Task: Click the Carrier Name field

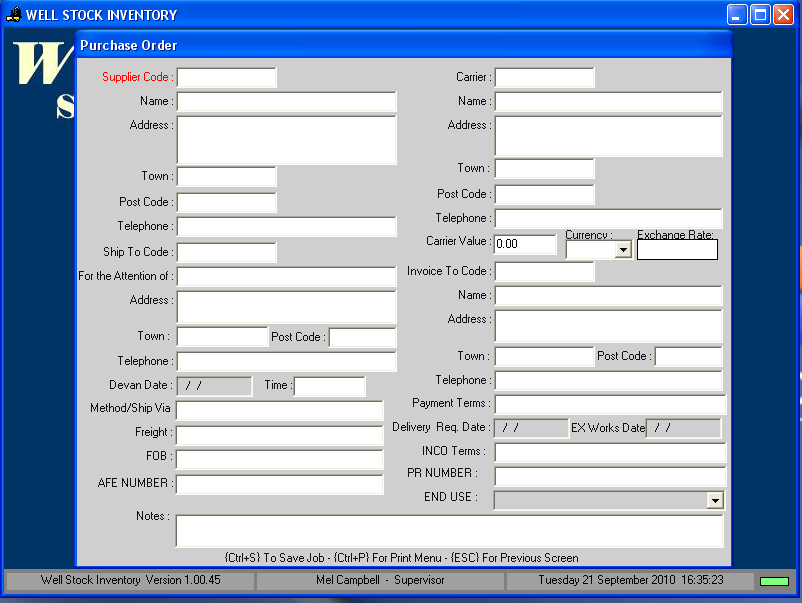Action: pyautogui.click(x=609, y=102)
